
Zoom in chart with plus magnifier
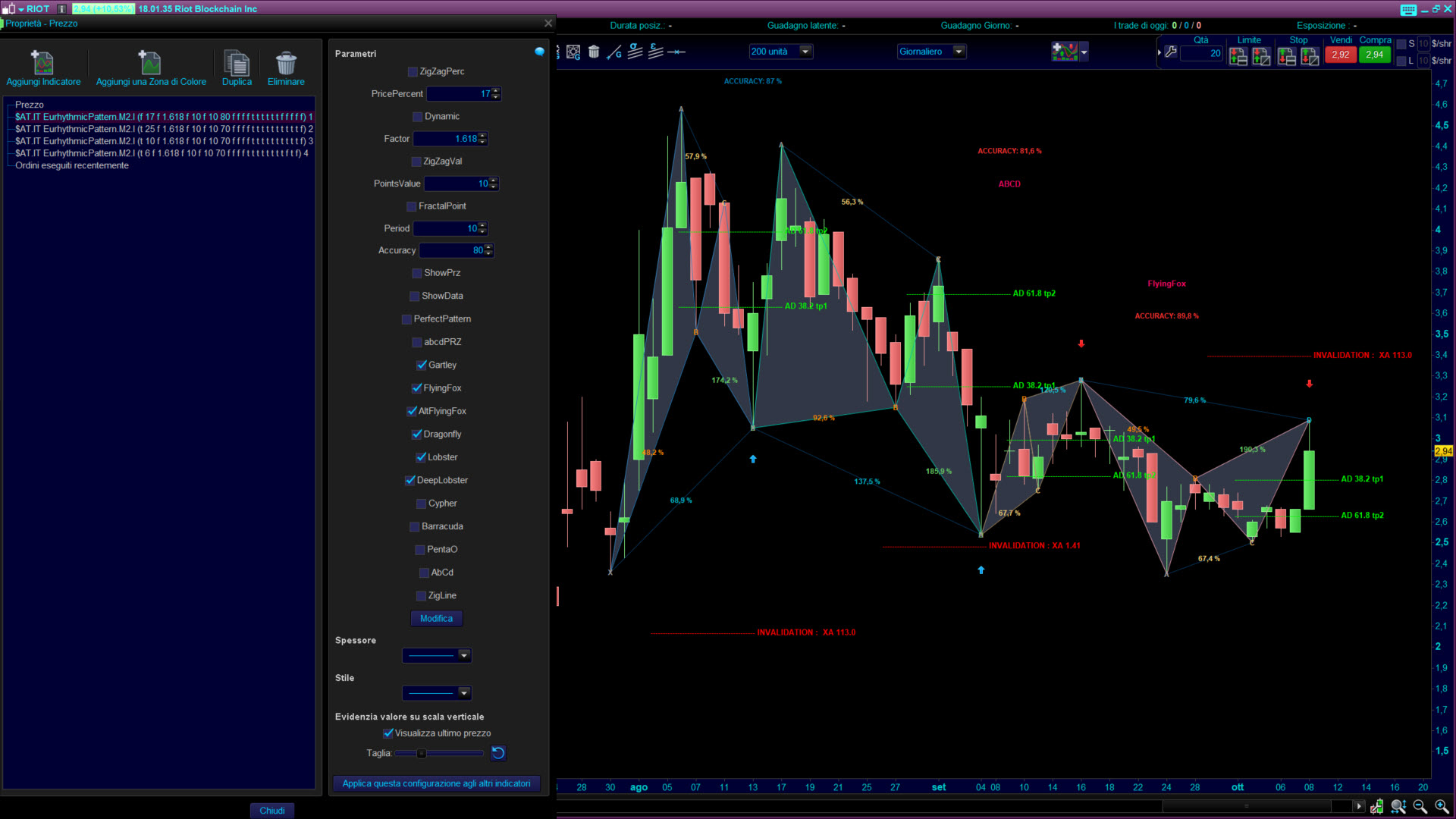1442,807
